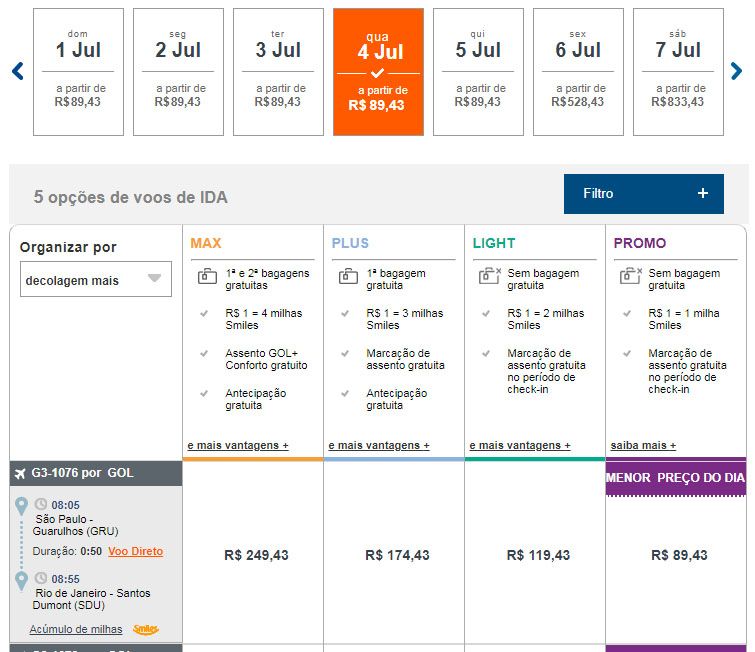Select the dom 1 Jul date card

(x=78, y=72)
